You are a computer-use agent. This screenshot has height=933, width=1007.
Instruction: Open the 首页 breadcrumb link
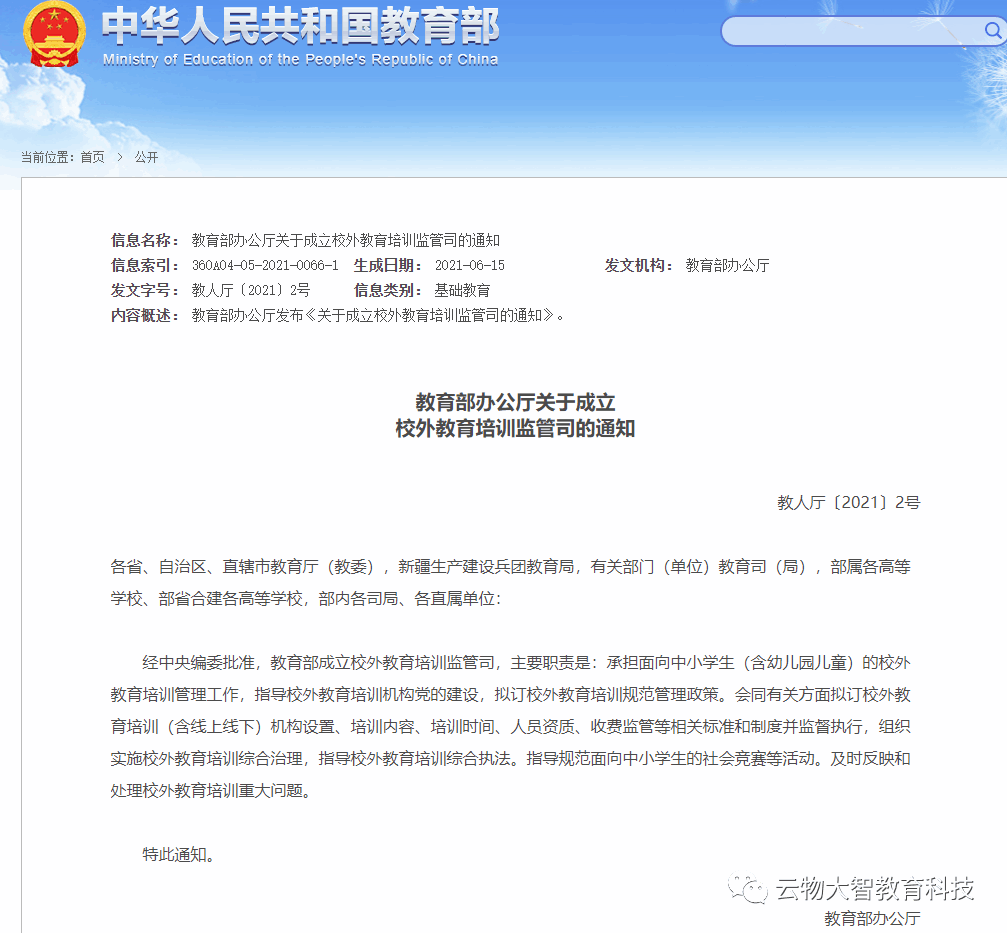tap(91, 156)
